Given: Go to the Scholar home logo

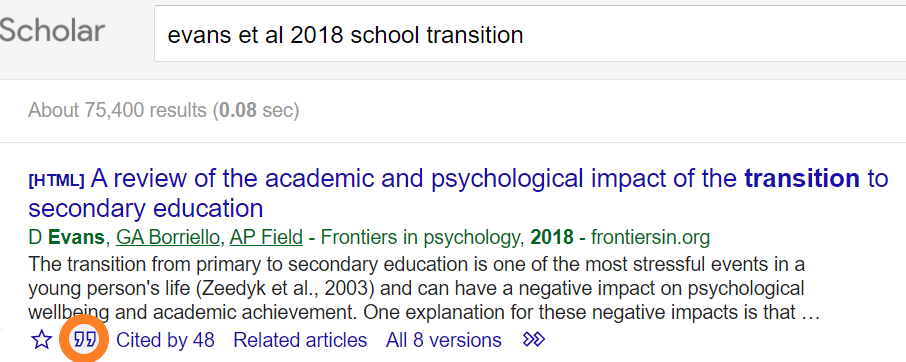Looking at the screenshot, I should click(52, 31).
